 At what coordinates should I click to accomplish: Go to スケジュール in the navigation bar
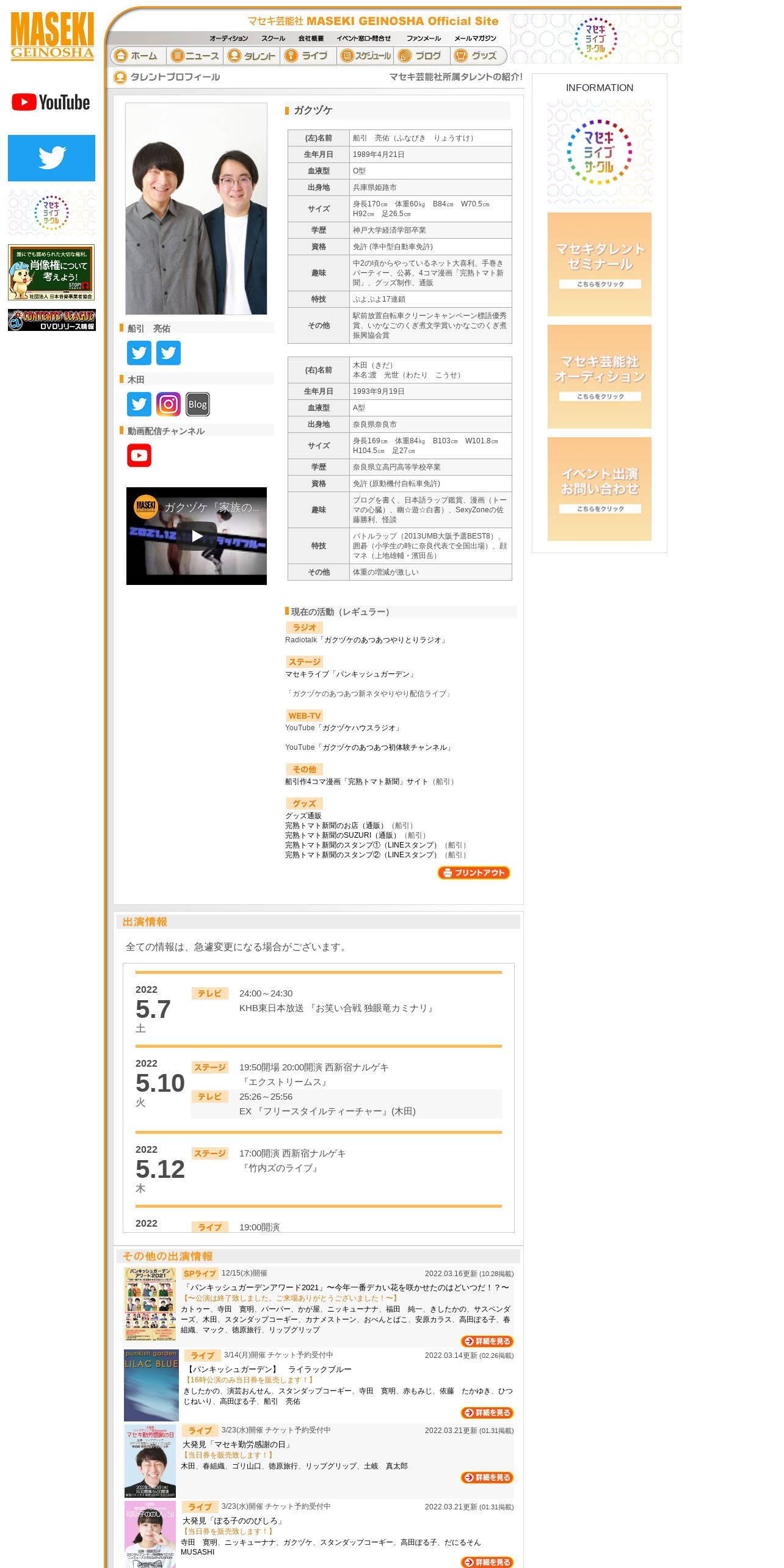tap(365, 56)
